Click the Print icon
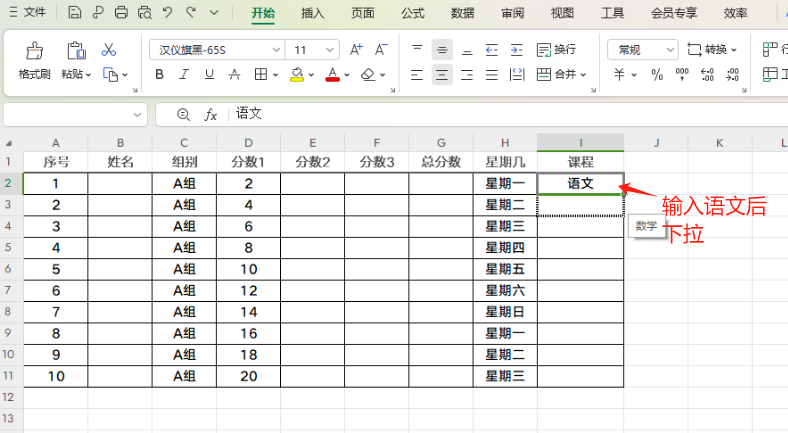Viewport: 788px width, 433px height. point(121,13)
